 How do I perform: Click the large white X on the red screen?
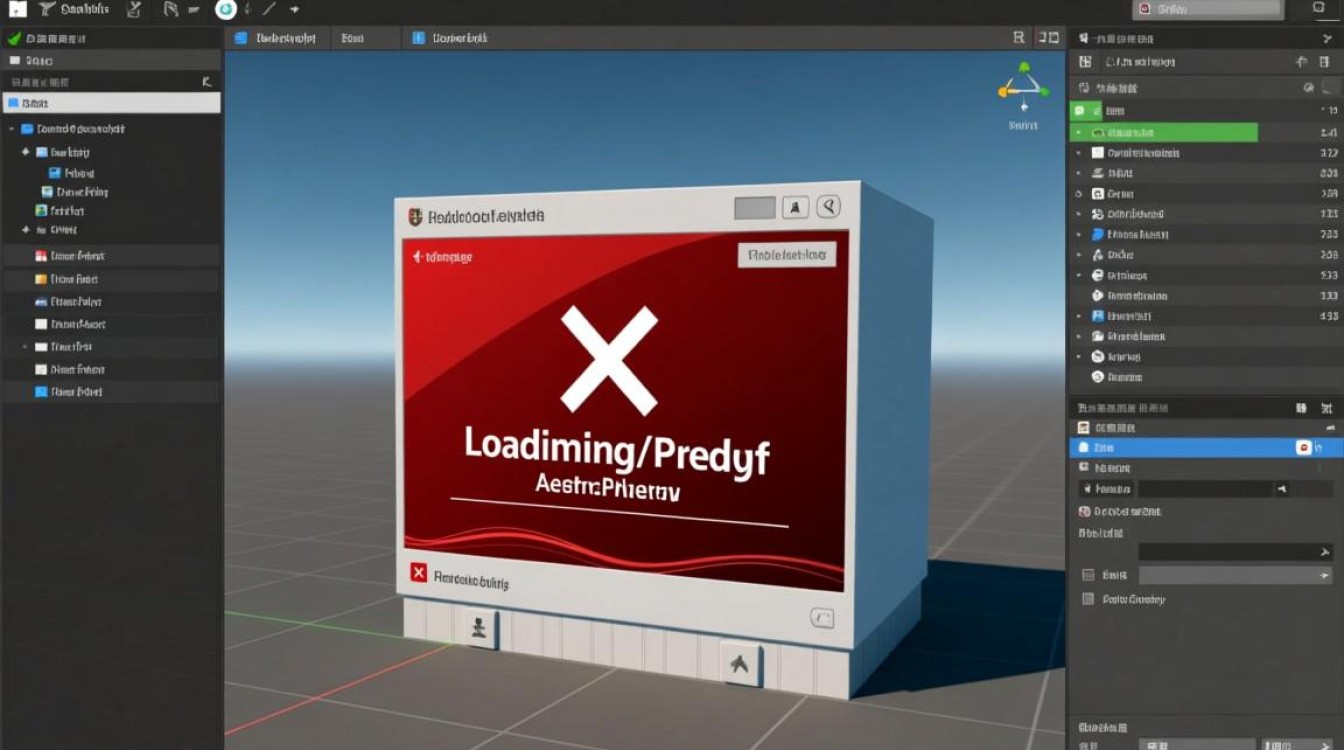[x=609, y=359]
